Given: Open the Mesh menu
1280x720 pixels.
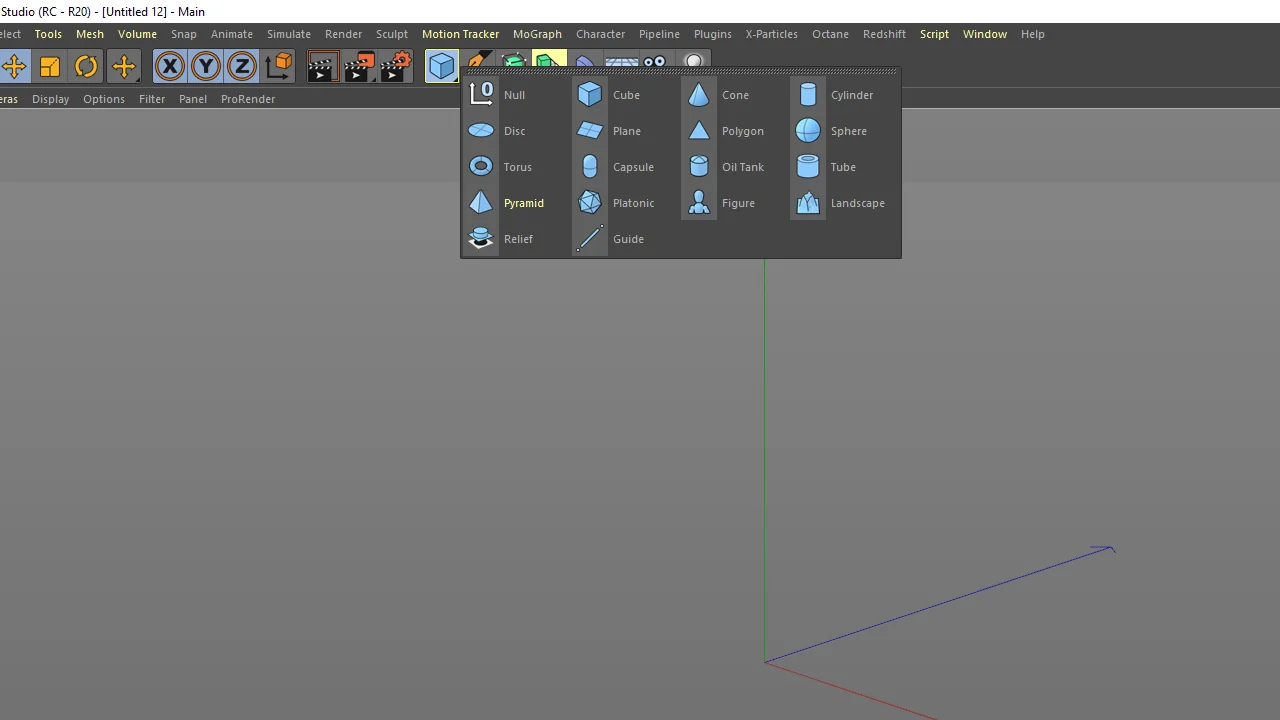Looking at the screenshot, I should 90,34.
